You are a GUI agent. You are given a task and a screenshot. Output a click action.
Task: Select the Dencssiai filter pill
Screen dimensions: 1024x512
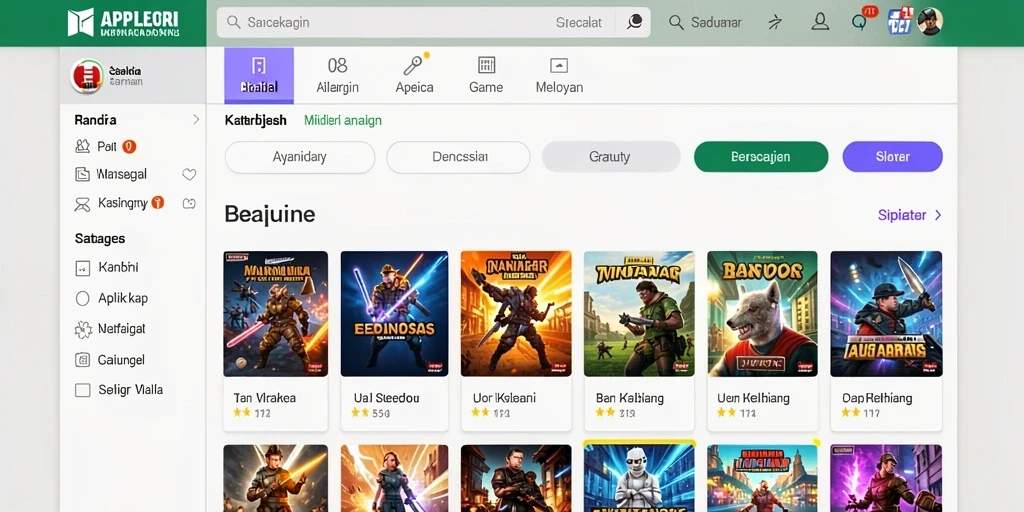tap(458, 157)
